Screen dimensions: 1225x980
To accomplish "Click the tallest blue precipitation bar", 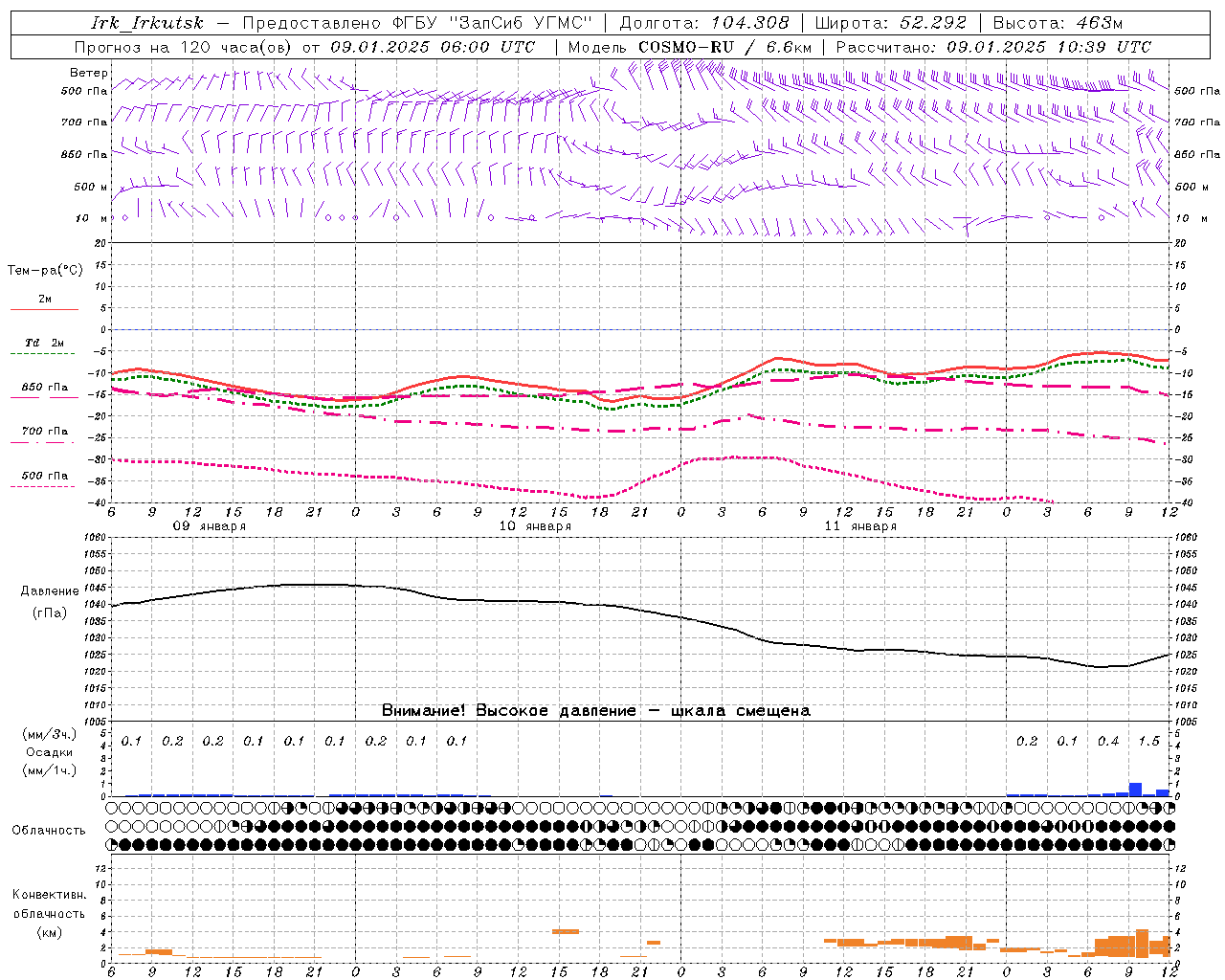I will coord(1135,790).
